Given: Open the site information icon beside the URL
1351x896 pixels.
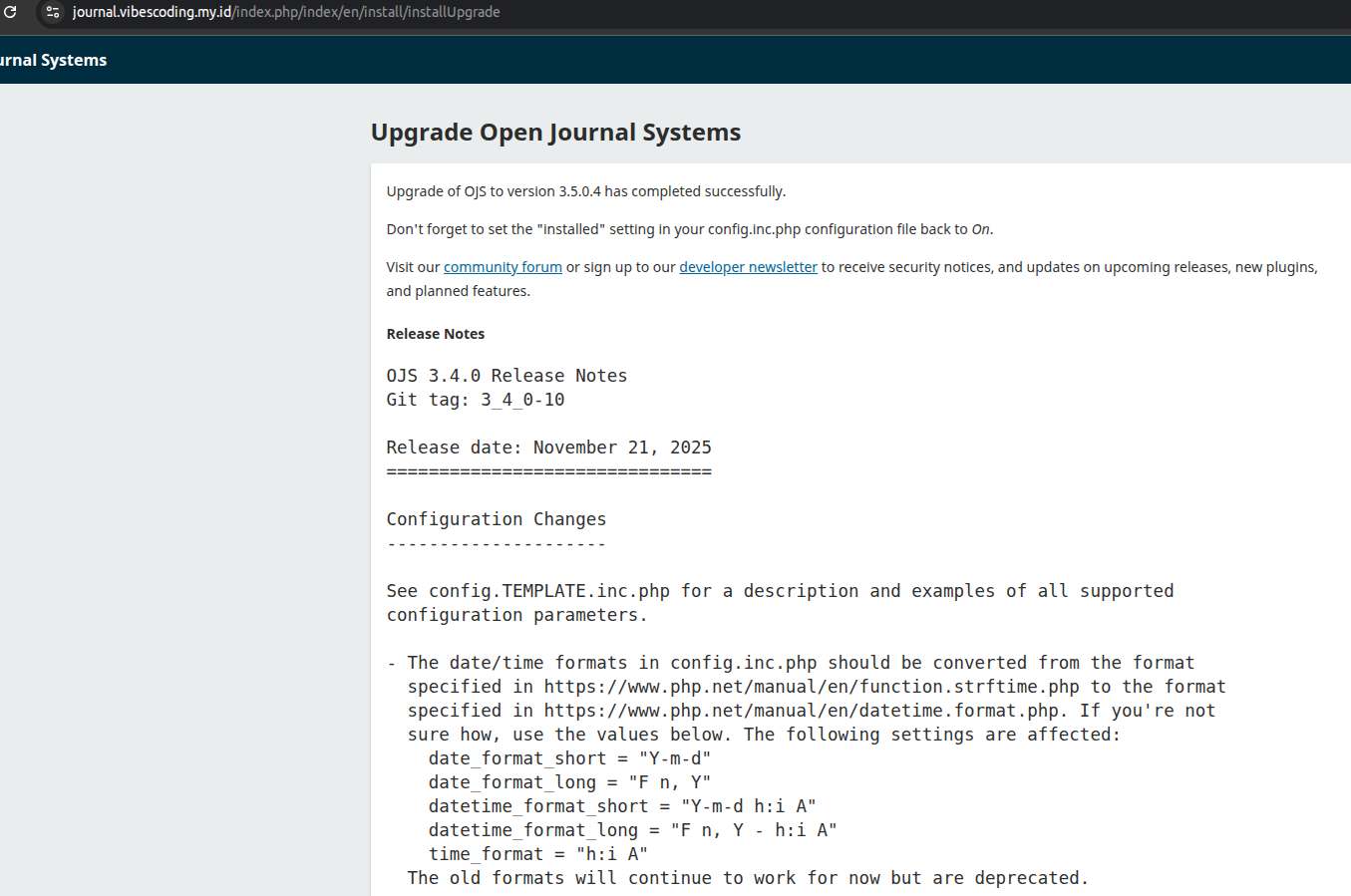Looking at the screenshot, I should 53,12.
